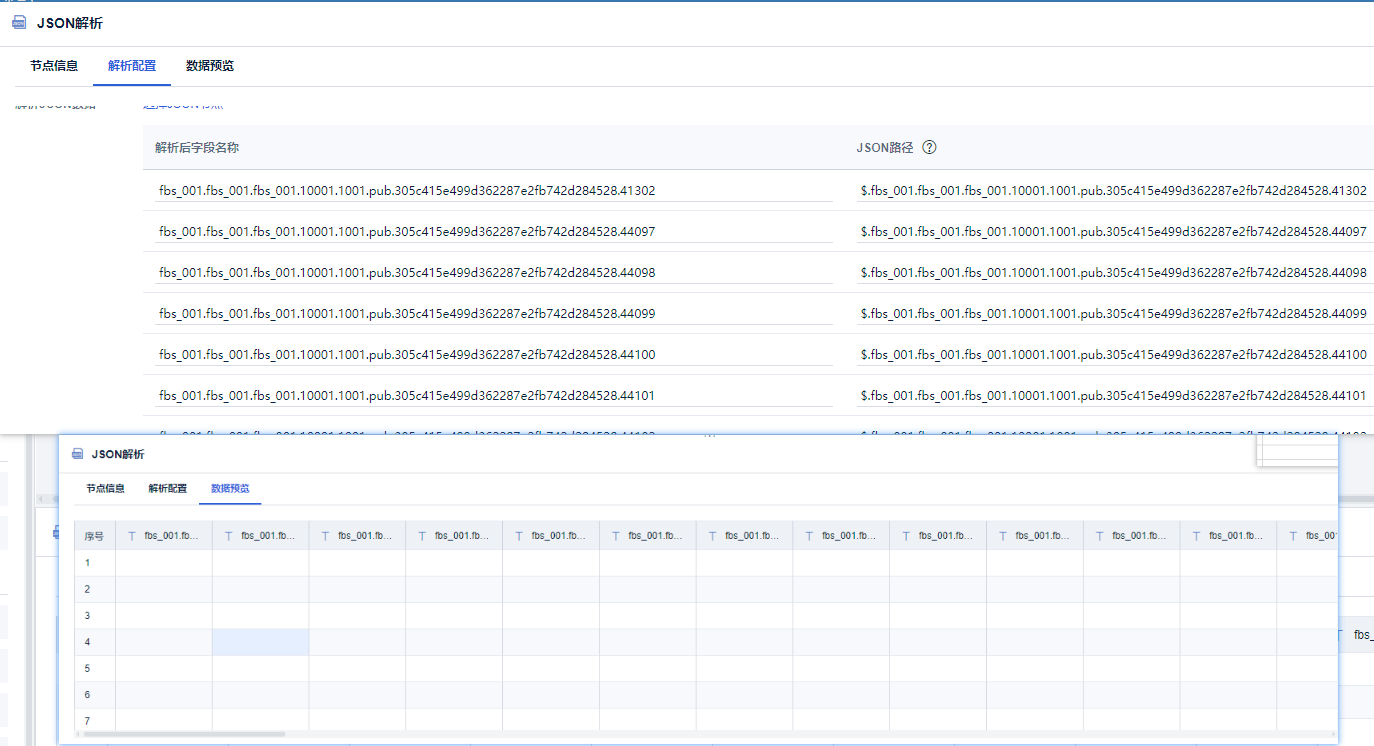Click JSON path field starting with $ ending 44099

pyautogui.click(x=1115, y=313)
